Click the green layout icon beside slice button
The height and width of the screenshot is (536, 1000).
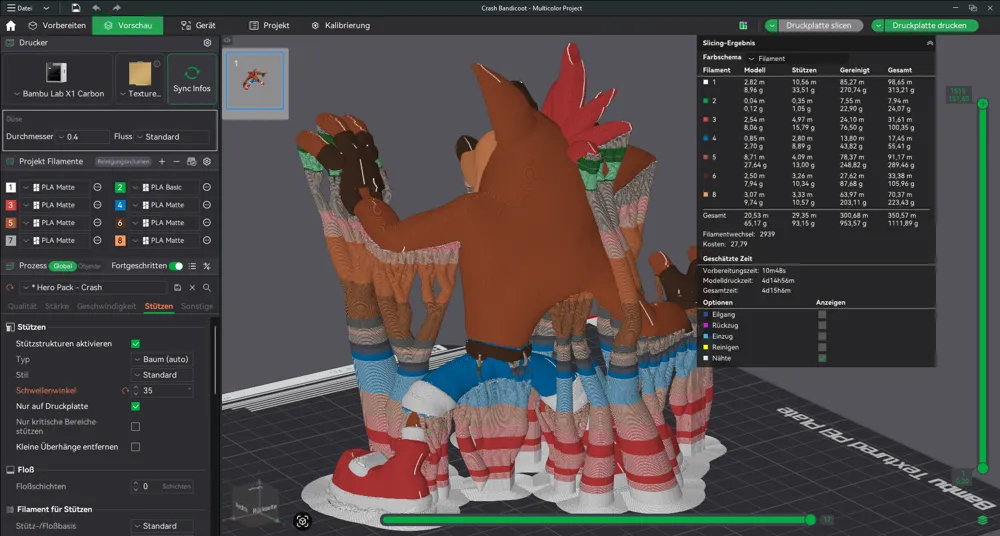[743, 26]
